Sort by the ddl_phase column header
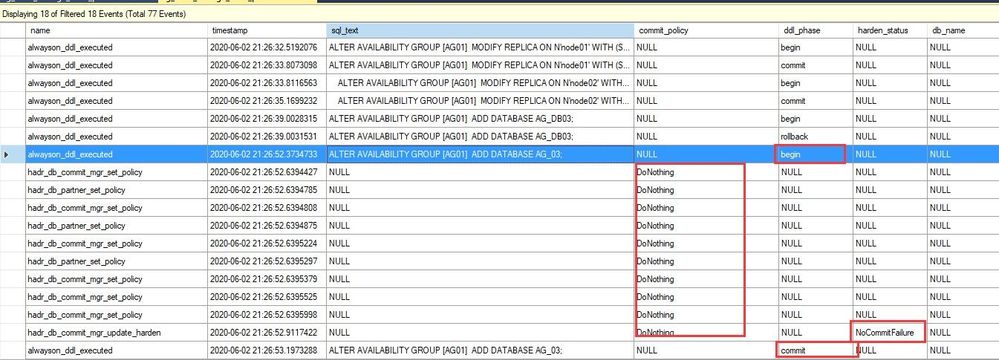The image size is (999, 360). (x=815, y=30)
